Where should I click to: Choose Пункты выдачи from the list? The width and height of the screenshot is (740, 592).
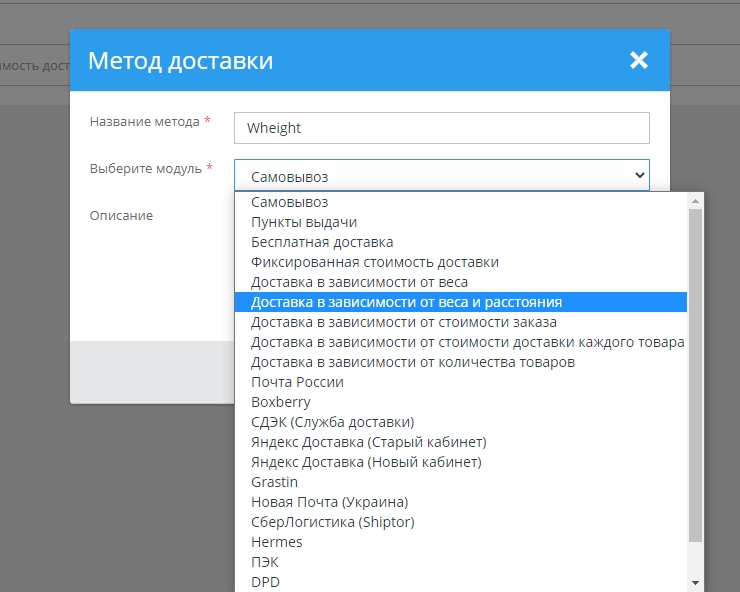pos(304,222)
